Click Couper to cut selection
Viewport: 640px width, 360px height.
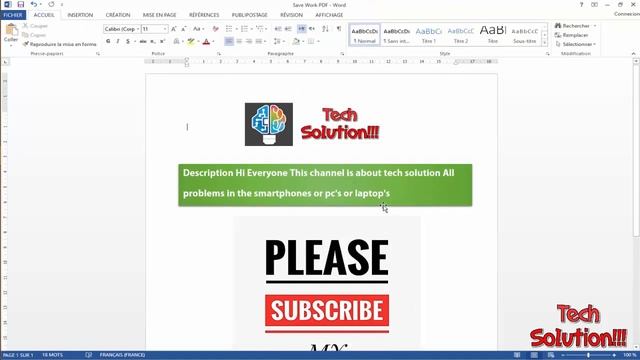(x=35, y=26)
